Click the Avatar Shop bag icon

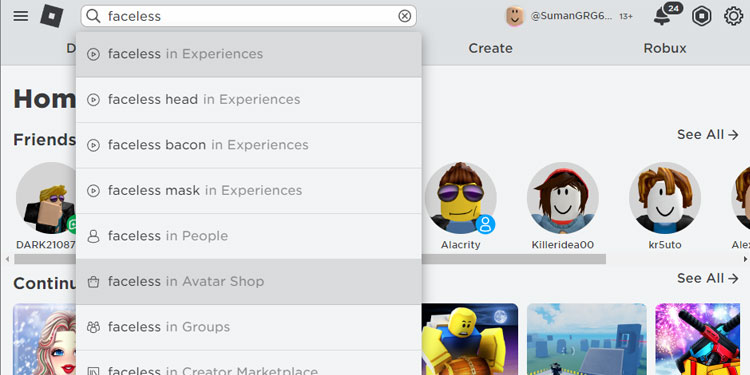tap(94, 282)
